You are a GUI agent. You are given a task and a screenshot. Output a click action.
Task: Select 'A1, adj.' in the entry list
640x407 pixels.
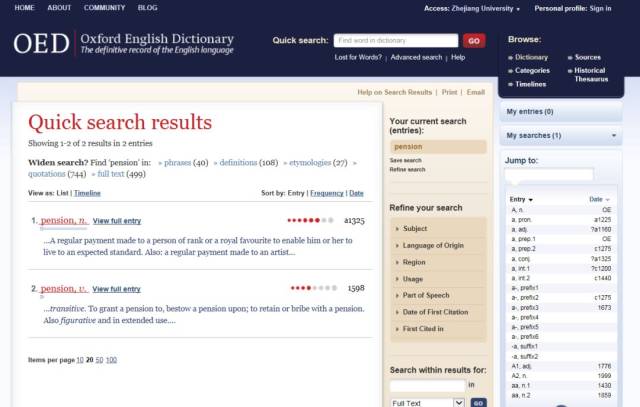[x=561, y=366]
